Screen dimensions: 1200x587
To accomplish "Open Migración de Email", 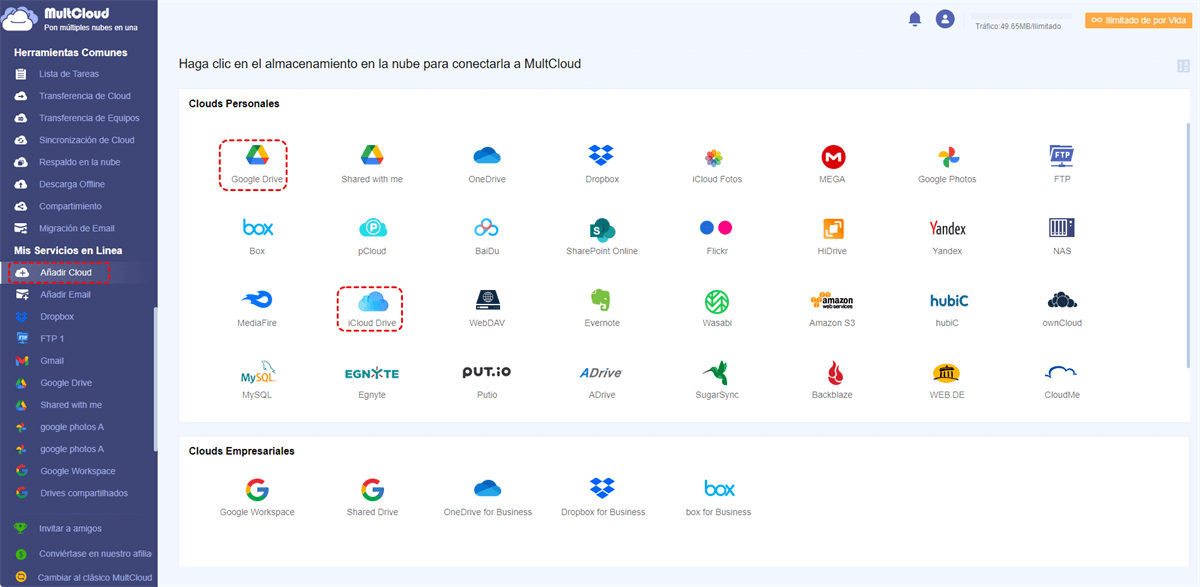I will (78, 228).
